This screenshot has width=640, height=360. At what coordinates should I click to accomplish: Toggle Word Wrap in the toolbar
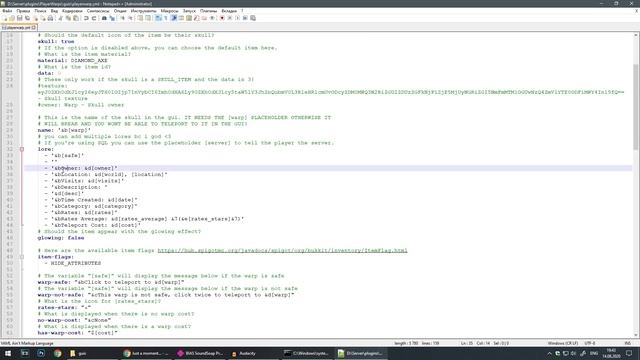tap(158, 18)
